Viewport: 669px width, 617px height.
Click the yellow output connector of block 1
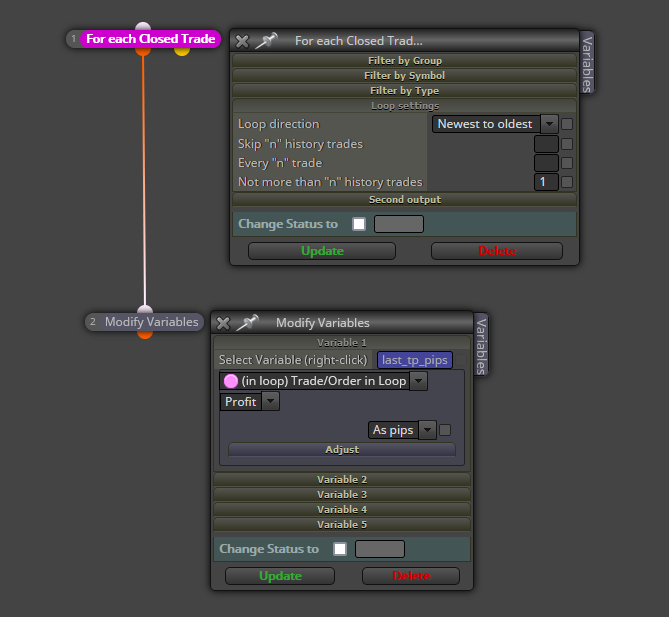click(x=182, y=51)
